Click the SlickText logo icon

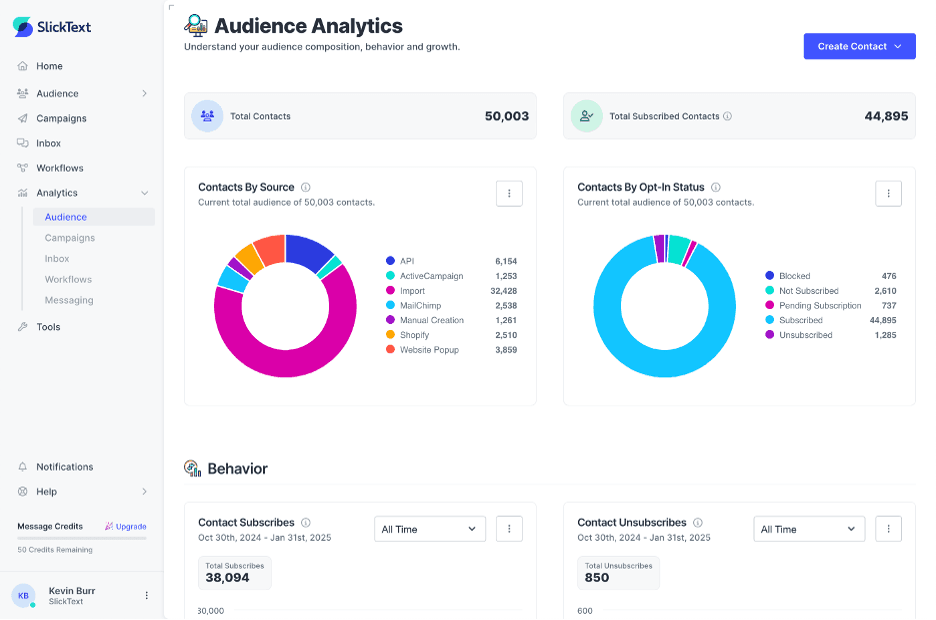pos(22,26)
